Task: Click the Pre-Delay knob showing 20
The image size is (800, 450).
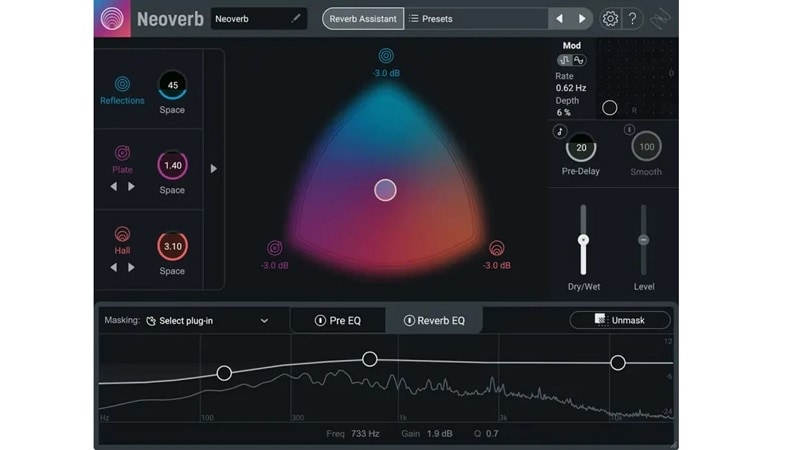Action: (x=581, y=147)
